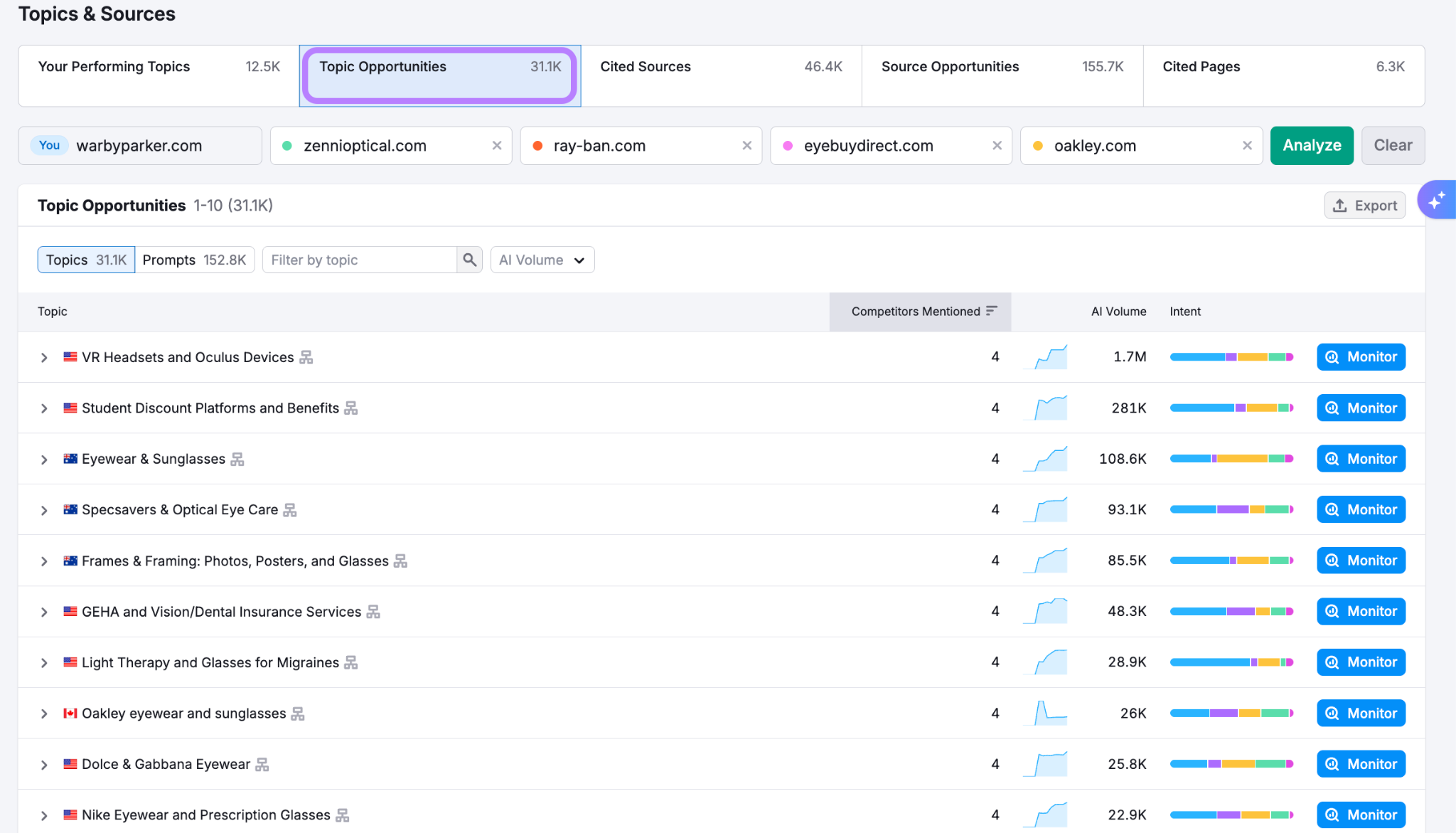Click hierarchy icon beside Light Therapy topic
This screenshot has width=1456, height=833.
point(350,663)
